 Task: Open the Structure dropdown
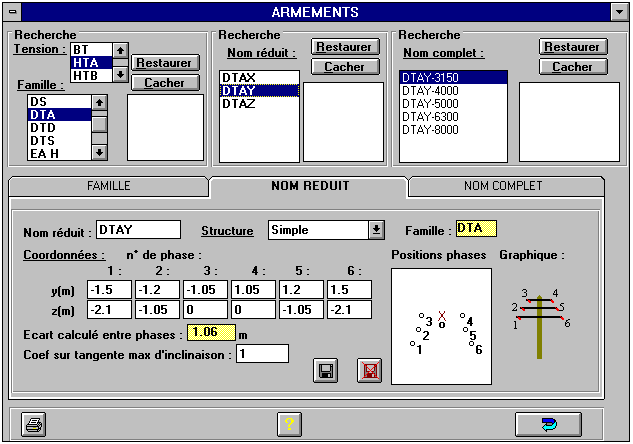376,229
